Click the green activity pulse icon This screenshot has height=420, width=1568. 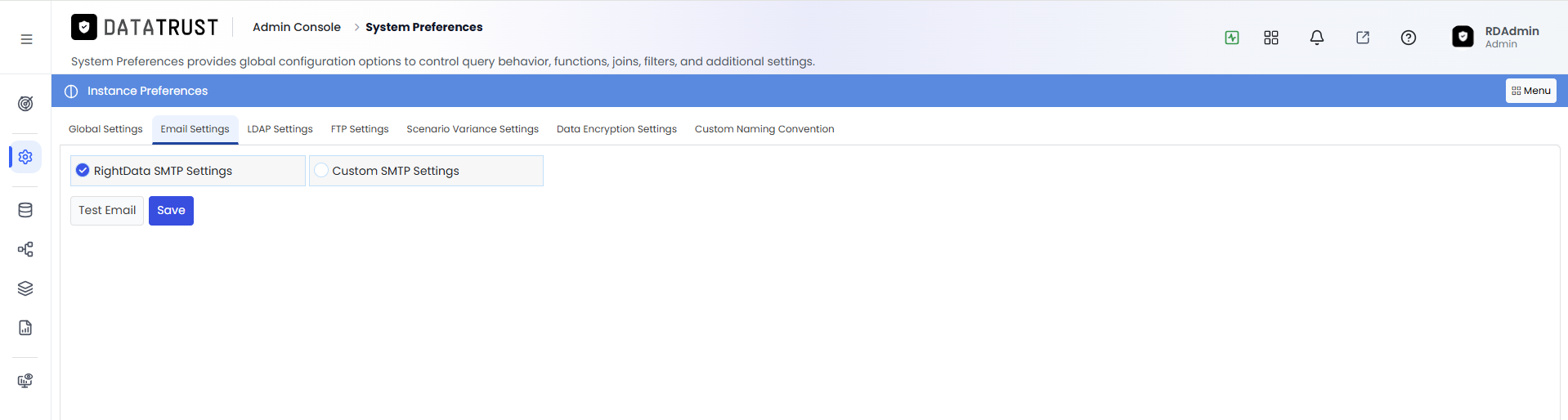(x=1232, y=38)
